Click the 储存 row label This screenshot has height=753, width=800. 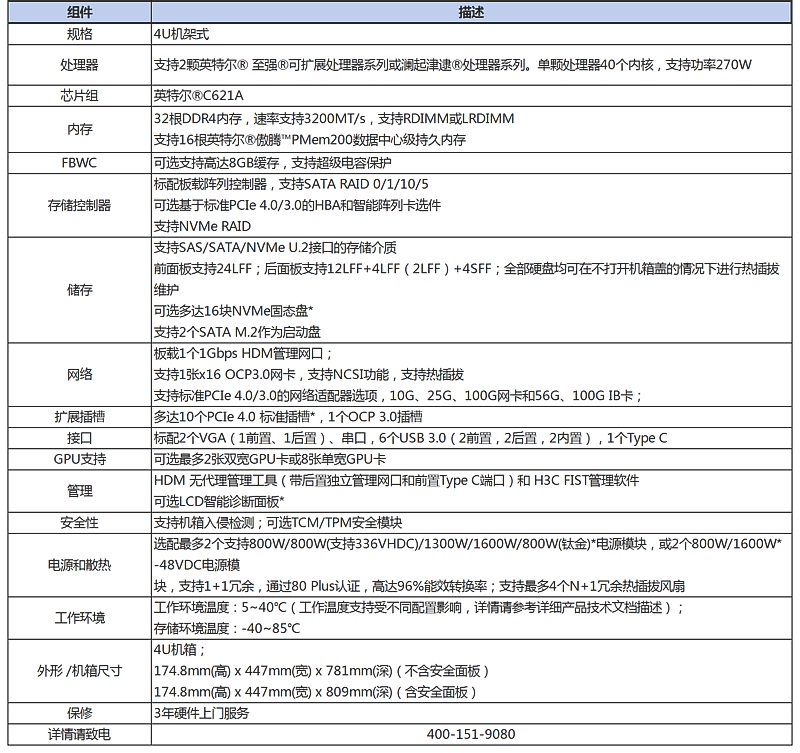tap(80, 290)
